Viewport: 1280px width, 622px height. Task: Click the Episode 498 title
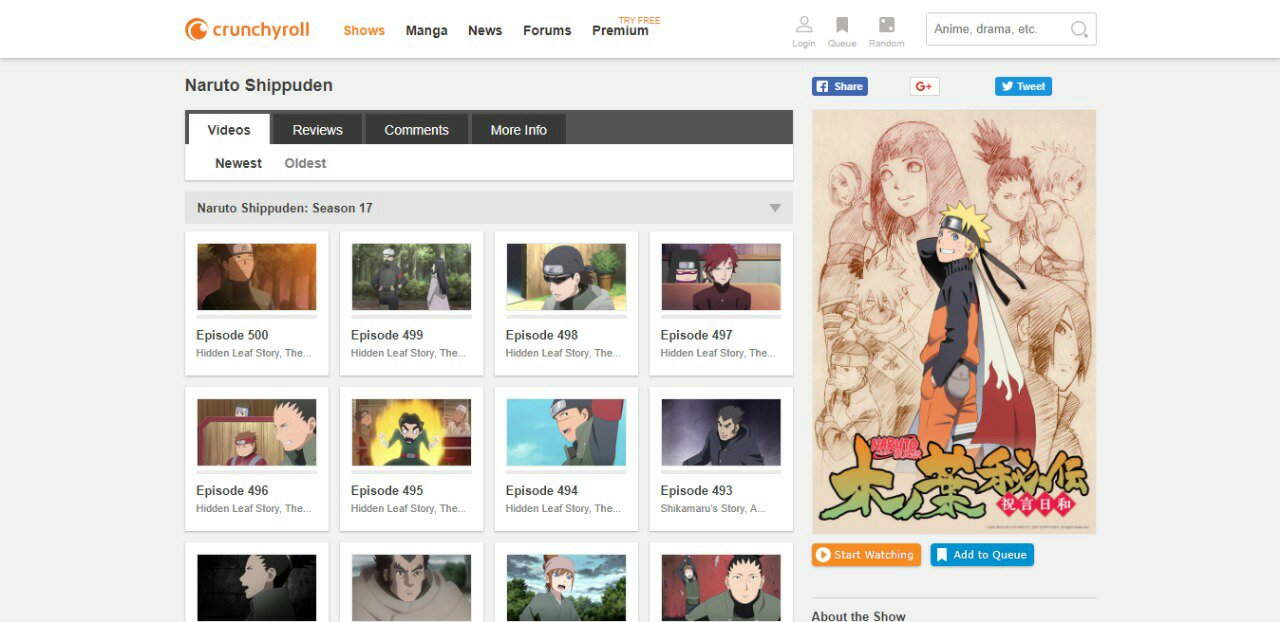click(542, 335)
